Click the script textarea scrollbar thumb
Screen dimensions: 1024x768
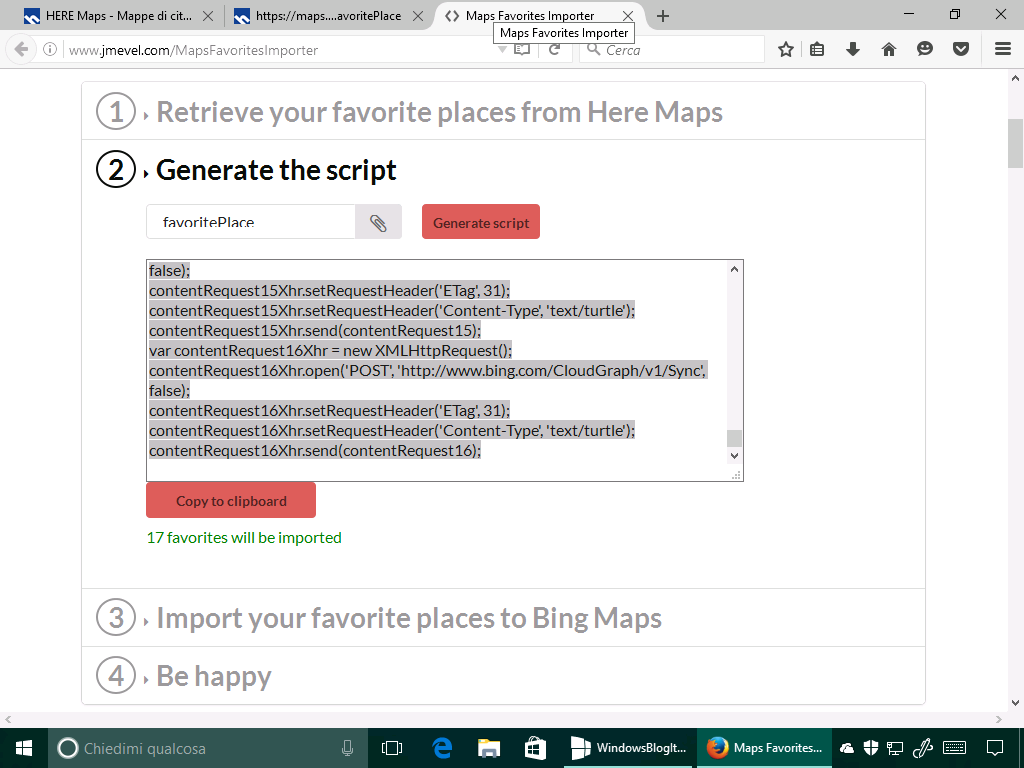coord(735,438)
